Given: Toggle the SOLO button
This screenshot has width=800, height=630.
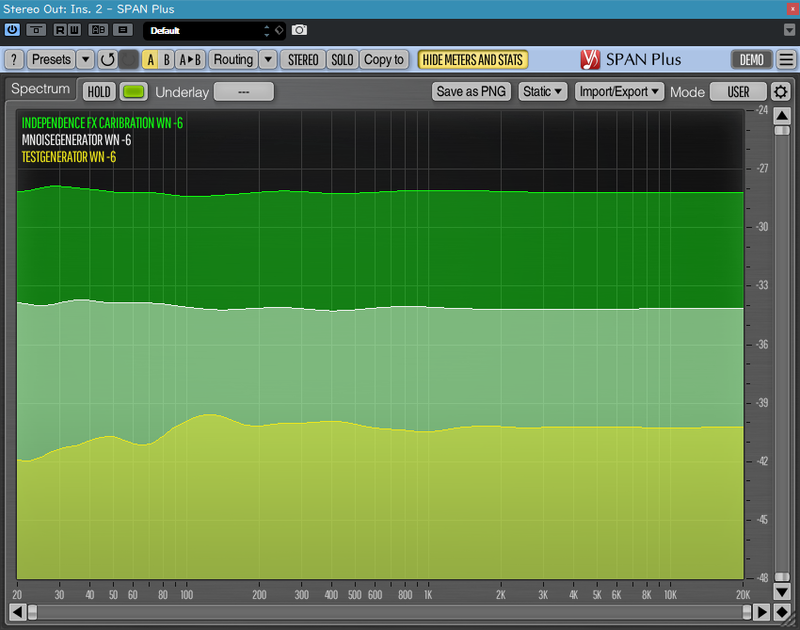Looking at the screenshot, I should tap(342, 60).
